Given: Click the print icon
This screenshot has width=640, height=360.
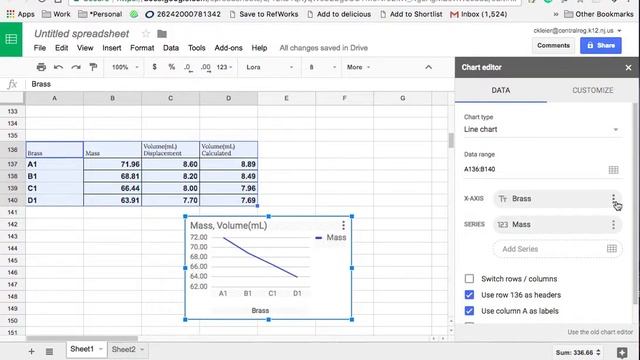Looking at the screenshot, I should 41,67.
